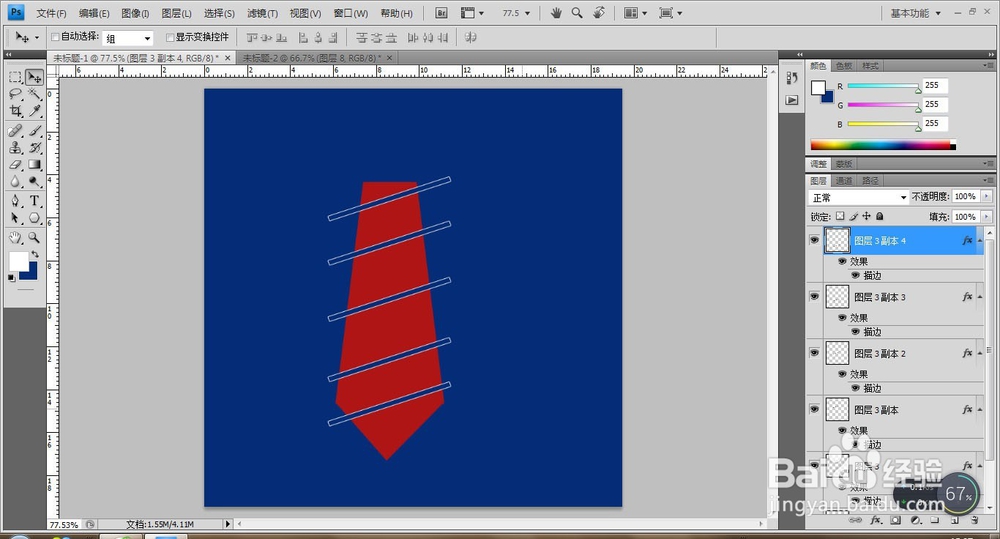The width and height of the screenshot is (1000, 539).
Task: Select the Horizontal Type tool
Action: [x=34, y=201]
